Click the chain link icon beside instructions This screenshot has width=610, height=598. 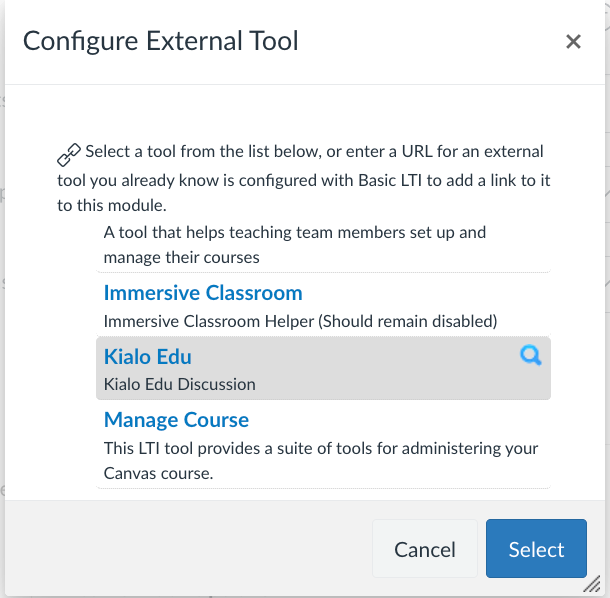pyautogui.click(x=68, y=155)
